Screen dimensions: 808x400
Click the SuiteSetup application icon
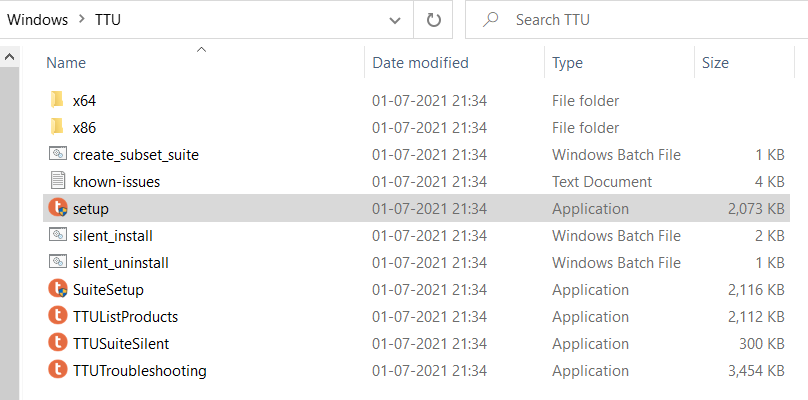(x=58, y=289)
